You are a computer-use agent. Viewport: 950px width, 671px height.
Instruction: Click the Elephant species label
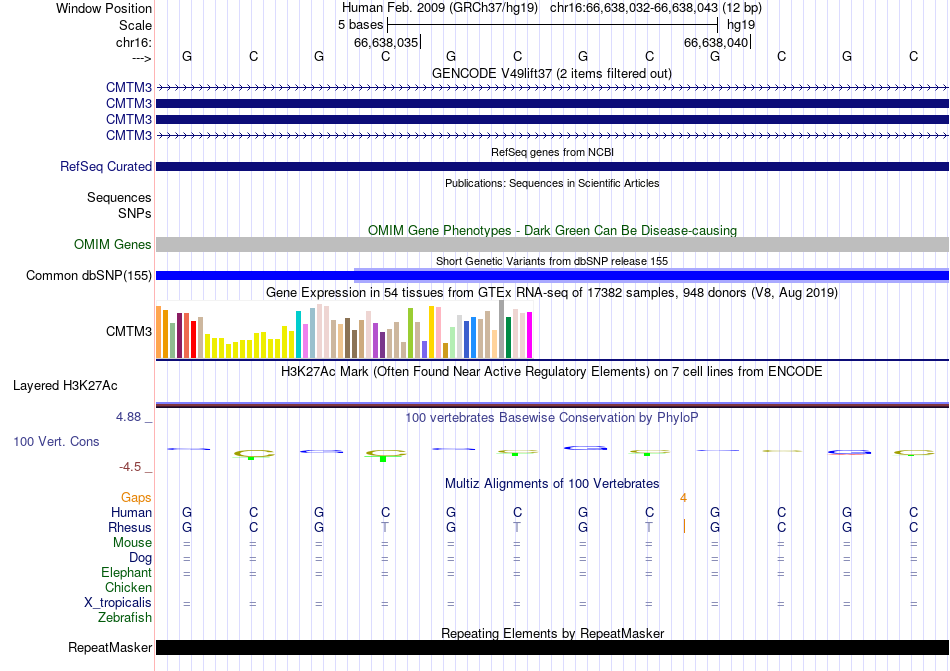(x=127, y=572)
